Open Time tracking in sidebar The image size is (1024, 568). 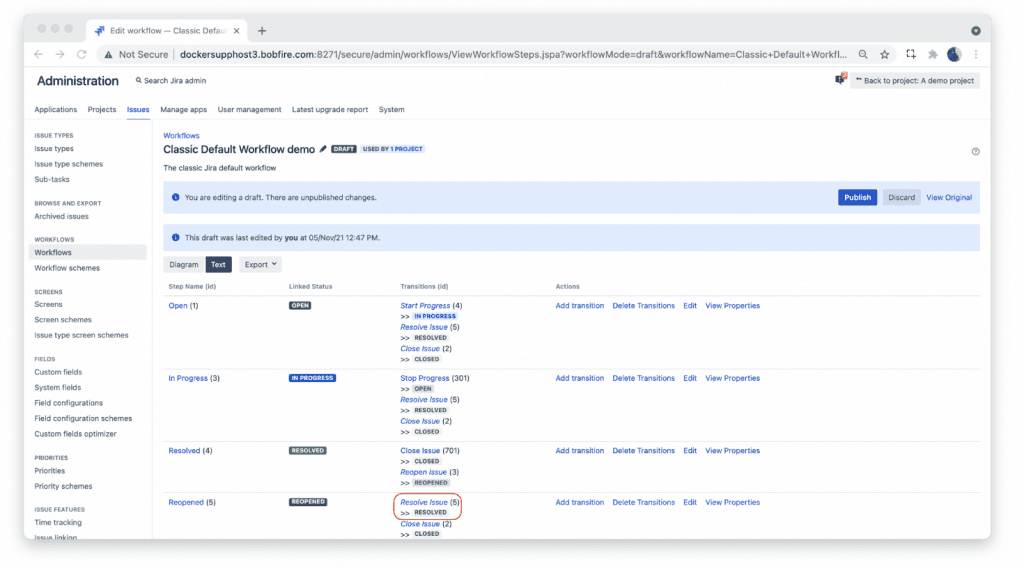tap(58, 522)
